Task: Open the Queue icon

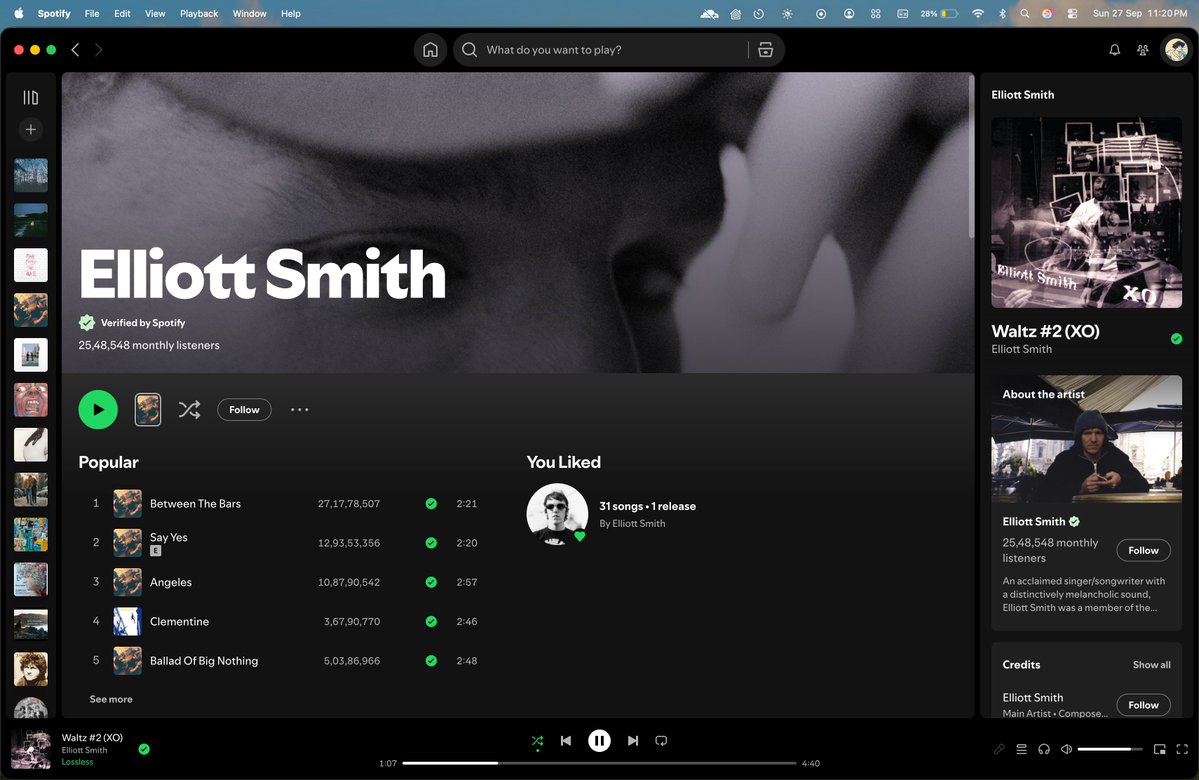Action: click(1022, 749)
